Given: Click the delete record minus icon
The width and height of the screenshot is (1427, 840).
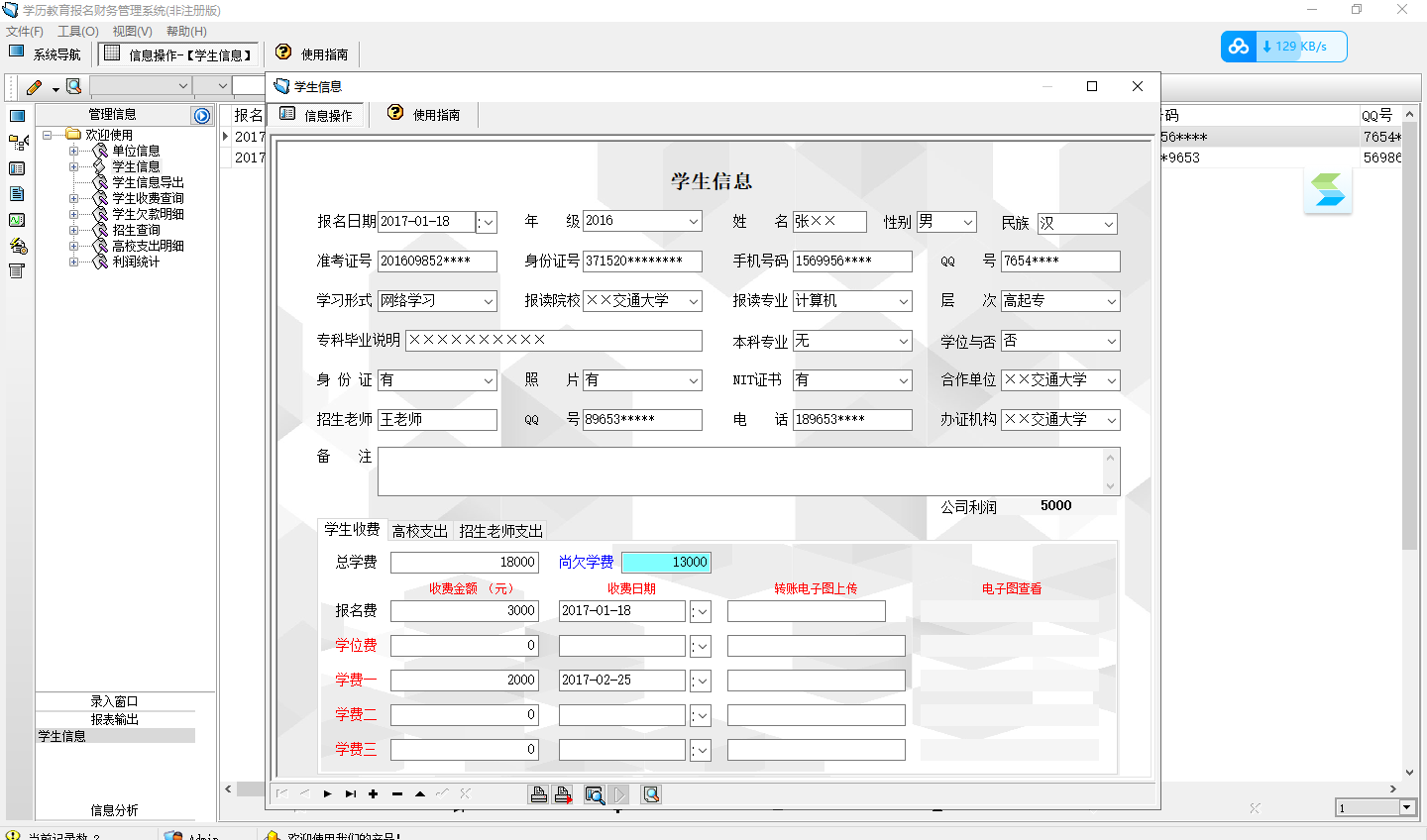Looking at the screenshot, I should (x=397, y=794).
